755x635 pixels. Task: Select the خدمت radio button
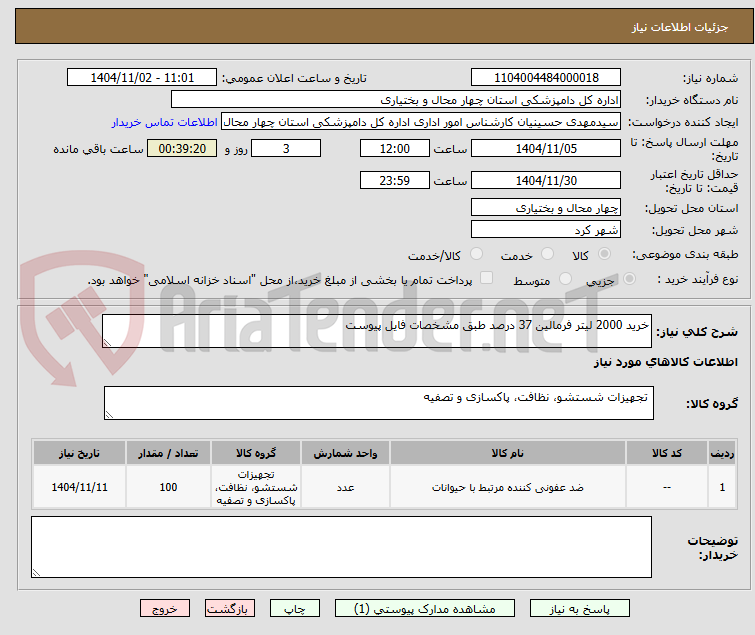(x=547, y=254)
